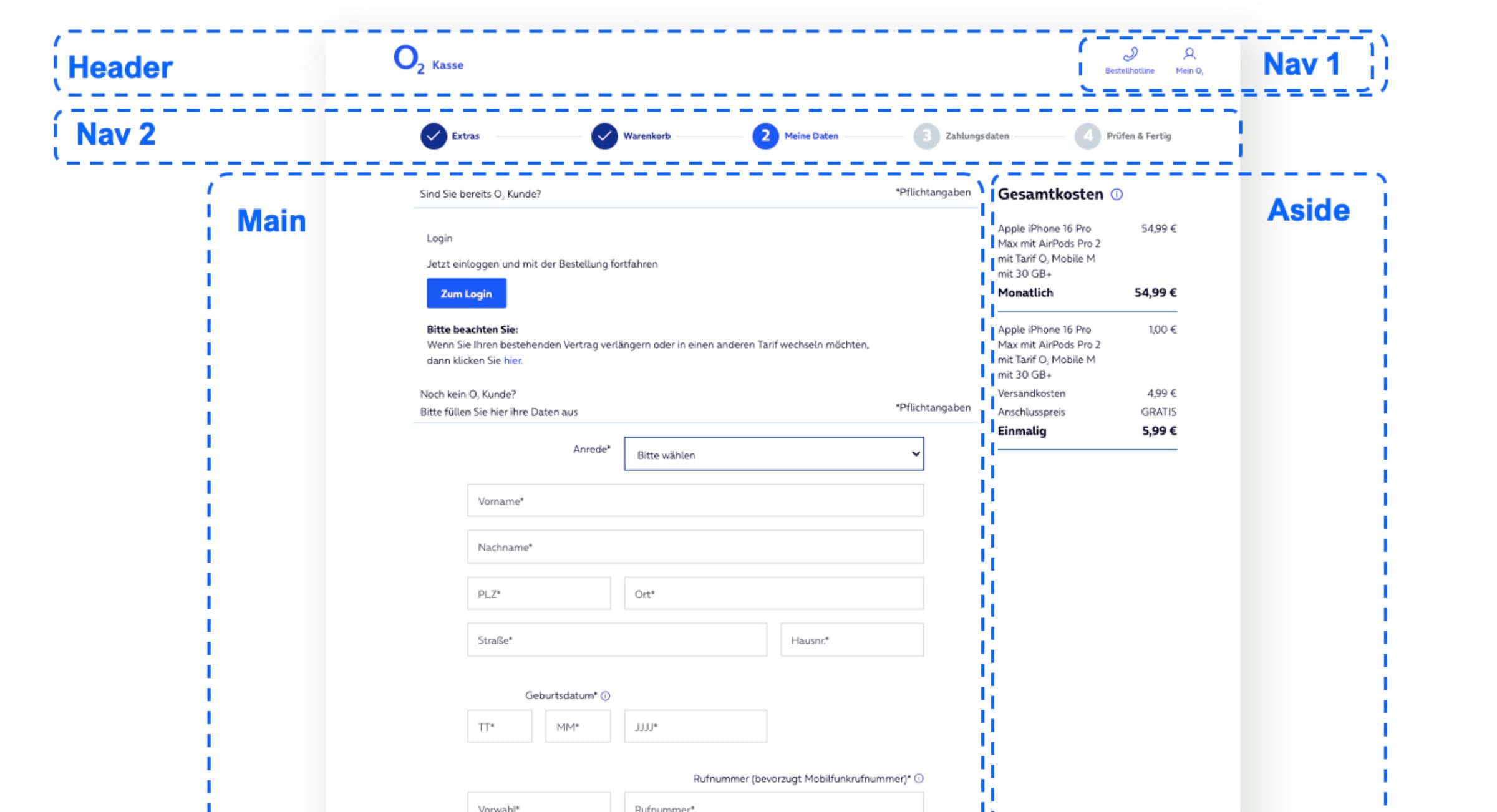This screenshot has height=812, width=1497.
Task: Open the Bestellhotline phone icon
Action: coord(1130,54)
